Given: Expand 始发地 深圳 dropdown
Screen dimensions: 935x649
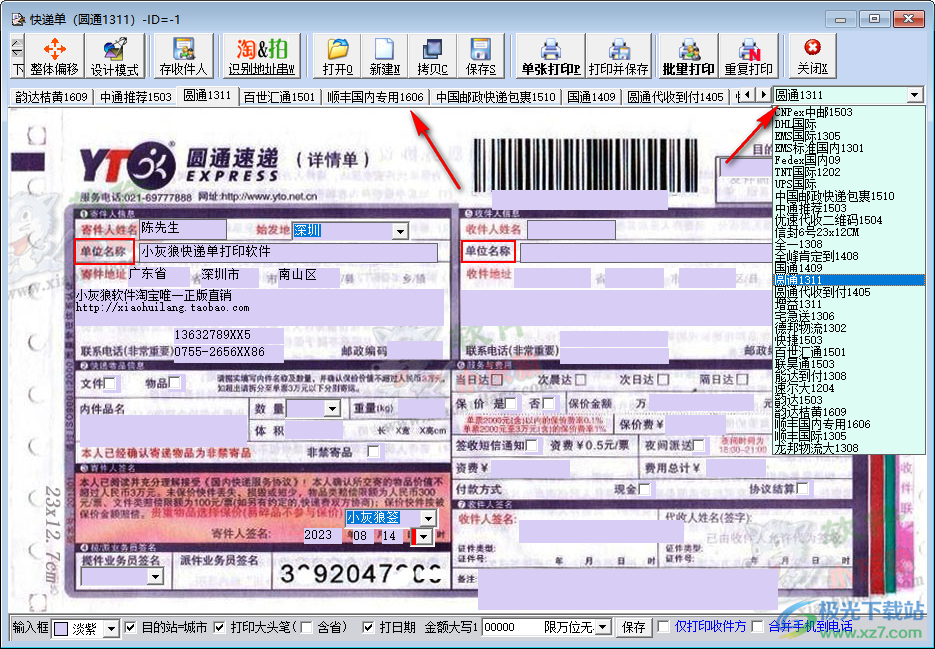Looking at the screenshot, I should pyautogui.click(x=400, y=231).
